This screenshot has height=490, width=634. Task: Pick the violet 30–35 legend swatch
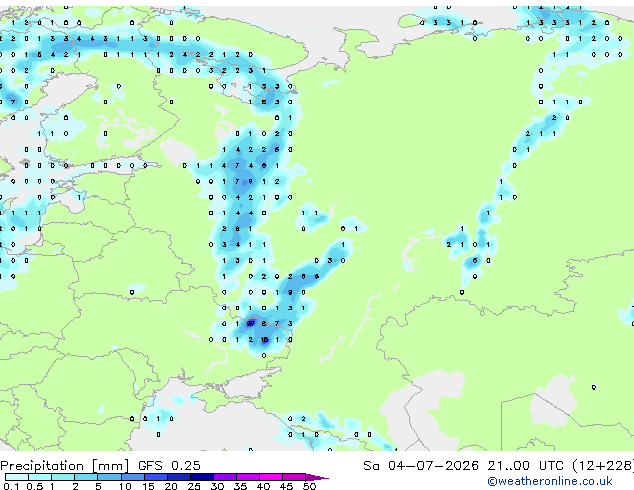point(225,477)
